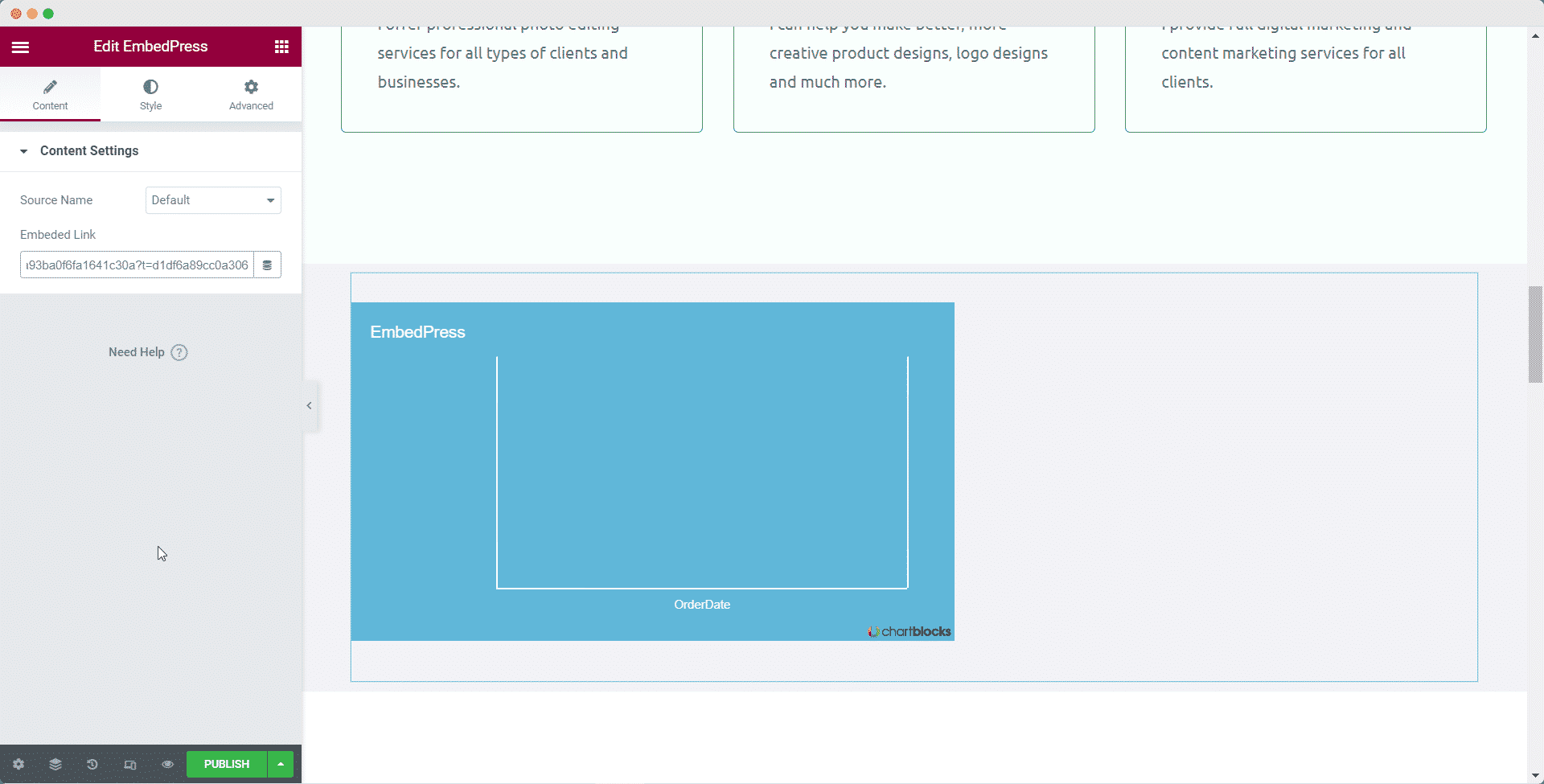Viewport: 1544px width, 784px height.
Task: Click the chartblocks logo link
Action: click(x=910, y=631)
